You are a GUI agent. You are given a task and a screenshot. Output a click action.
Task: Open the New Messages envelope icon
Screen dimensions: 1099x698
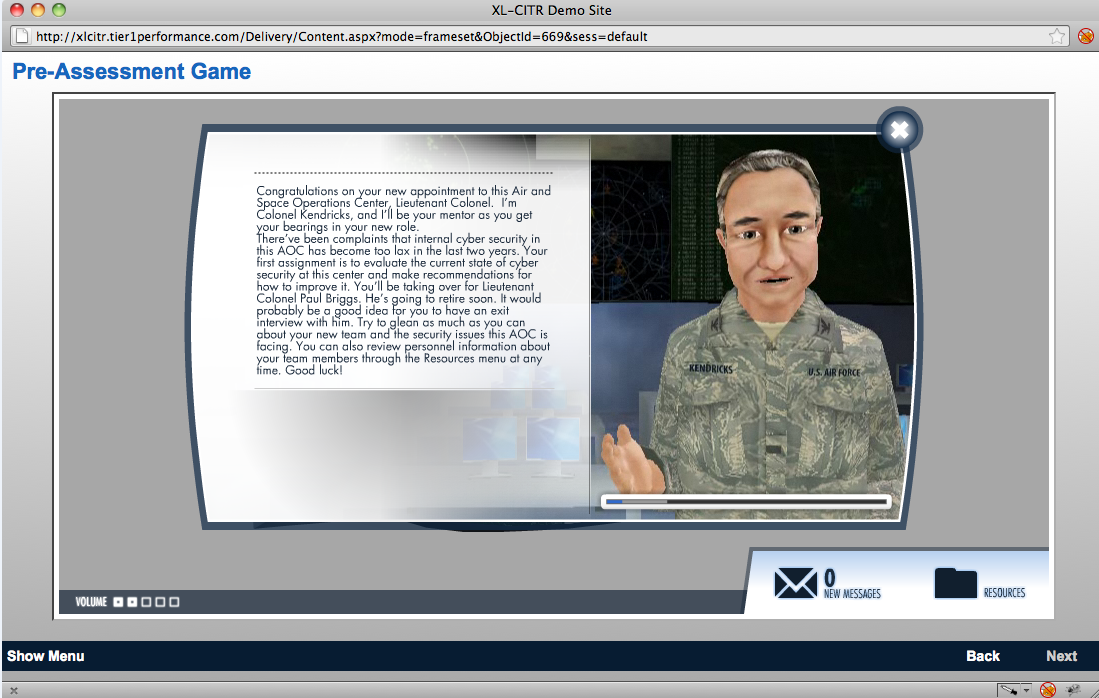[x=796, y=583]
